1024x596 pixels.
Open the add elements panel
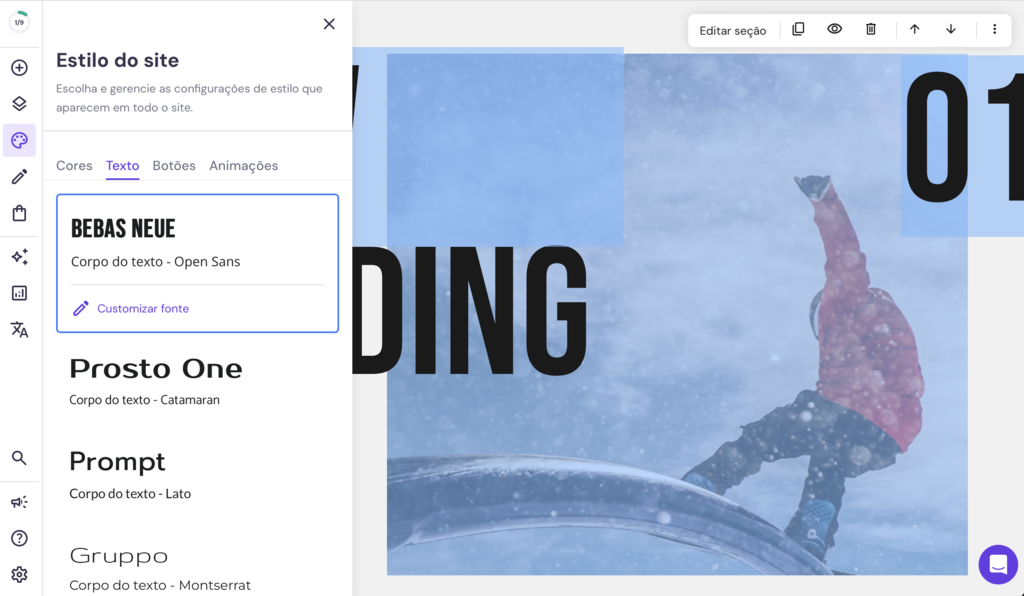[x=20, y=68]
